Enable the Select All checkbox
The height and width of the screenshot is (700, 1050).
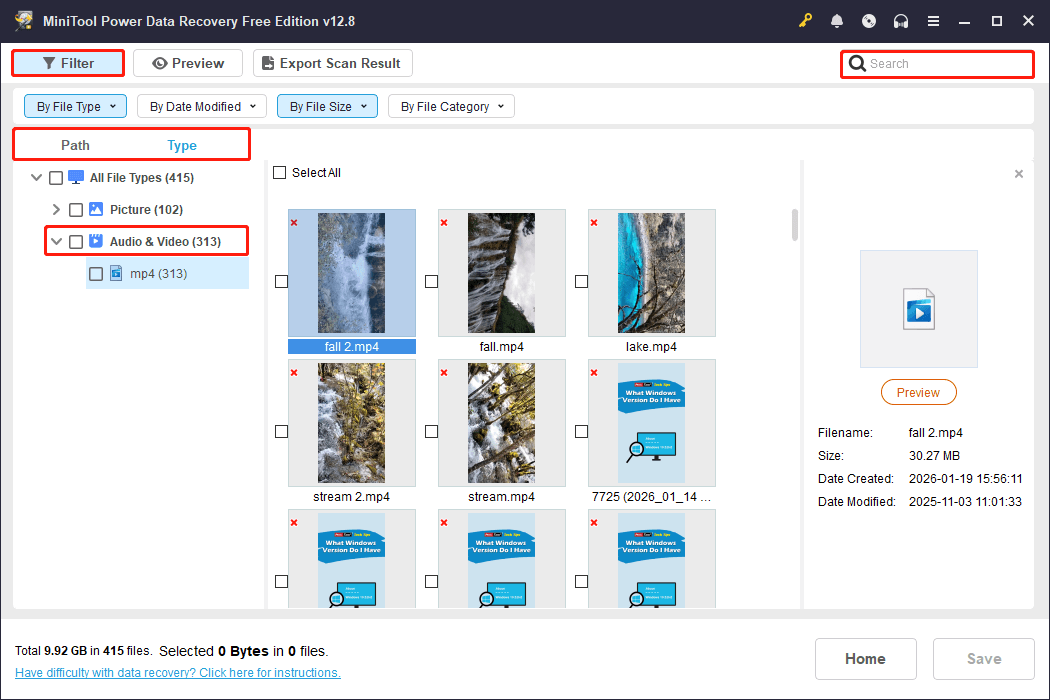pyautogui.click(x=280, y=172)
